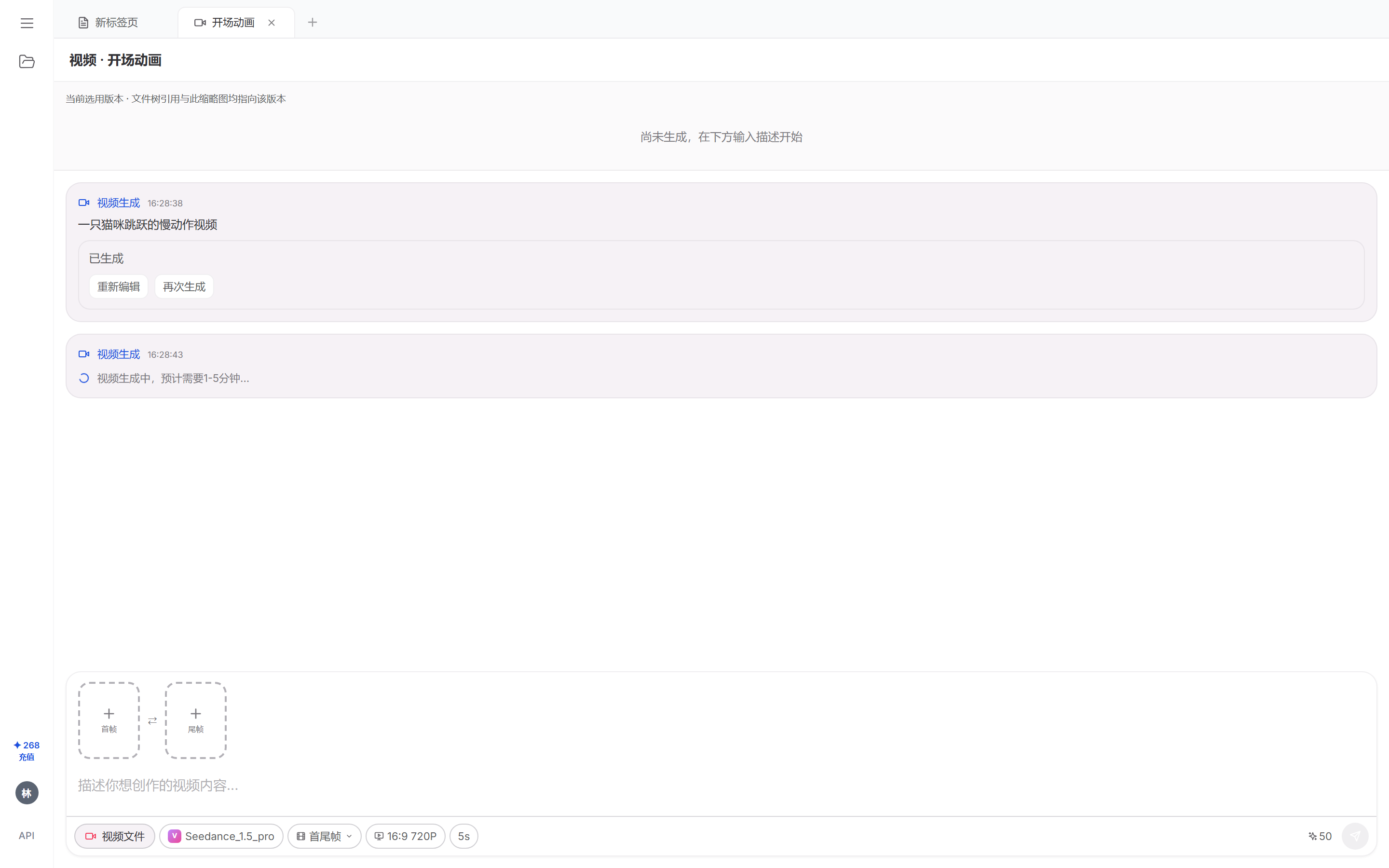Close the 开场动画 tab

272,22
